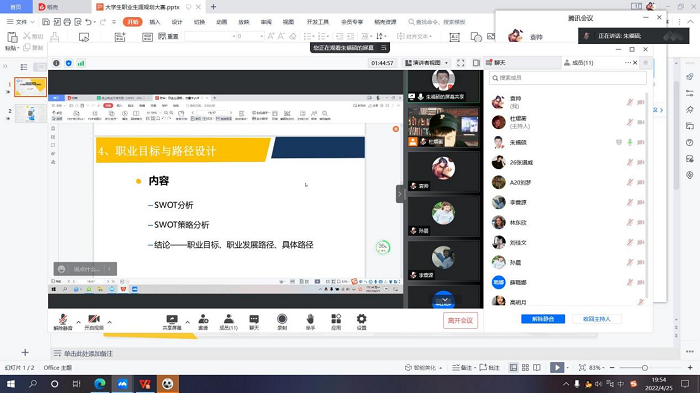Expand share screen options arrow

pos(188,322)
